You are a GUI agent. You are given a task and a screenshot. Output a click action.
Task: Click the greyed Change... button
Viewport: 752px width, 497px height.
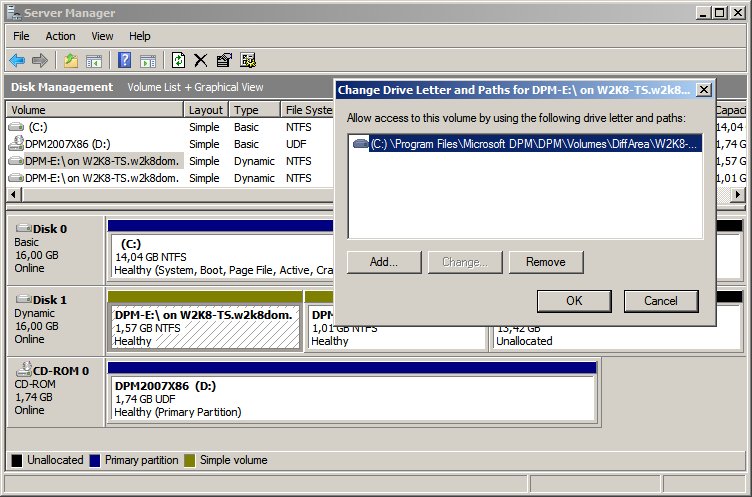coord(465,262)
